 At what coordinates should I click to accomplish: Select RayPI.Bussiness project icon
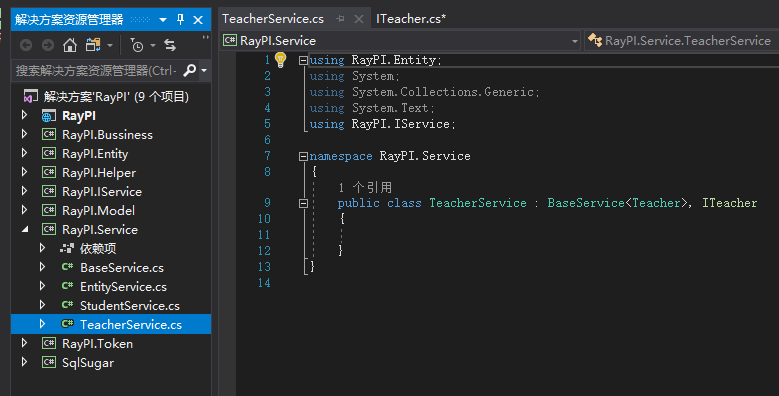(x=49, y=134)
